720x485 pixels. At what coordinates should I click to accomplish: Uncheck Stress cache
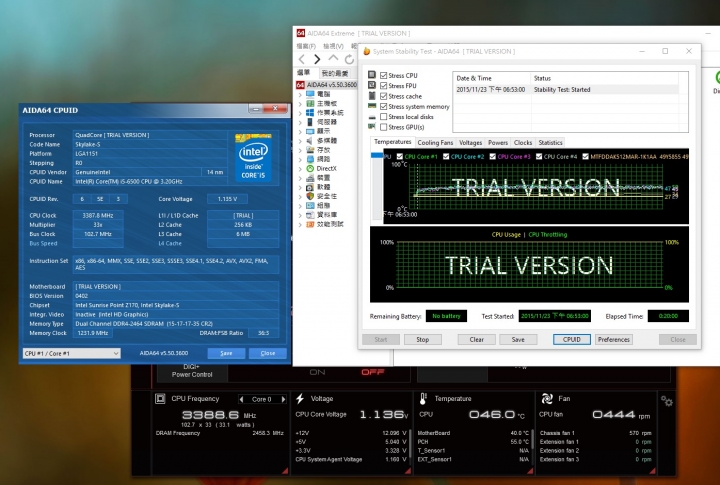tap(383, 96)
